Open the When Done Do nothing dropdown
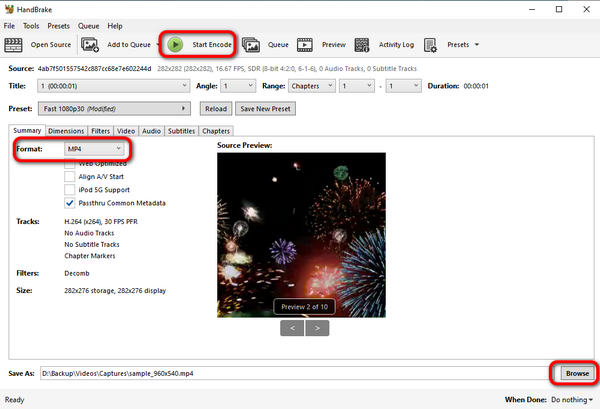This screenshot has width=600, height=409. click(x=572, y=400)
